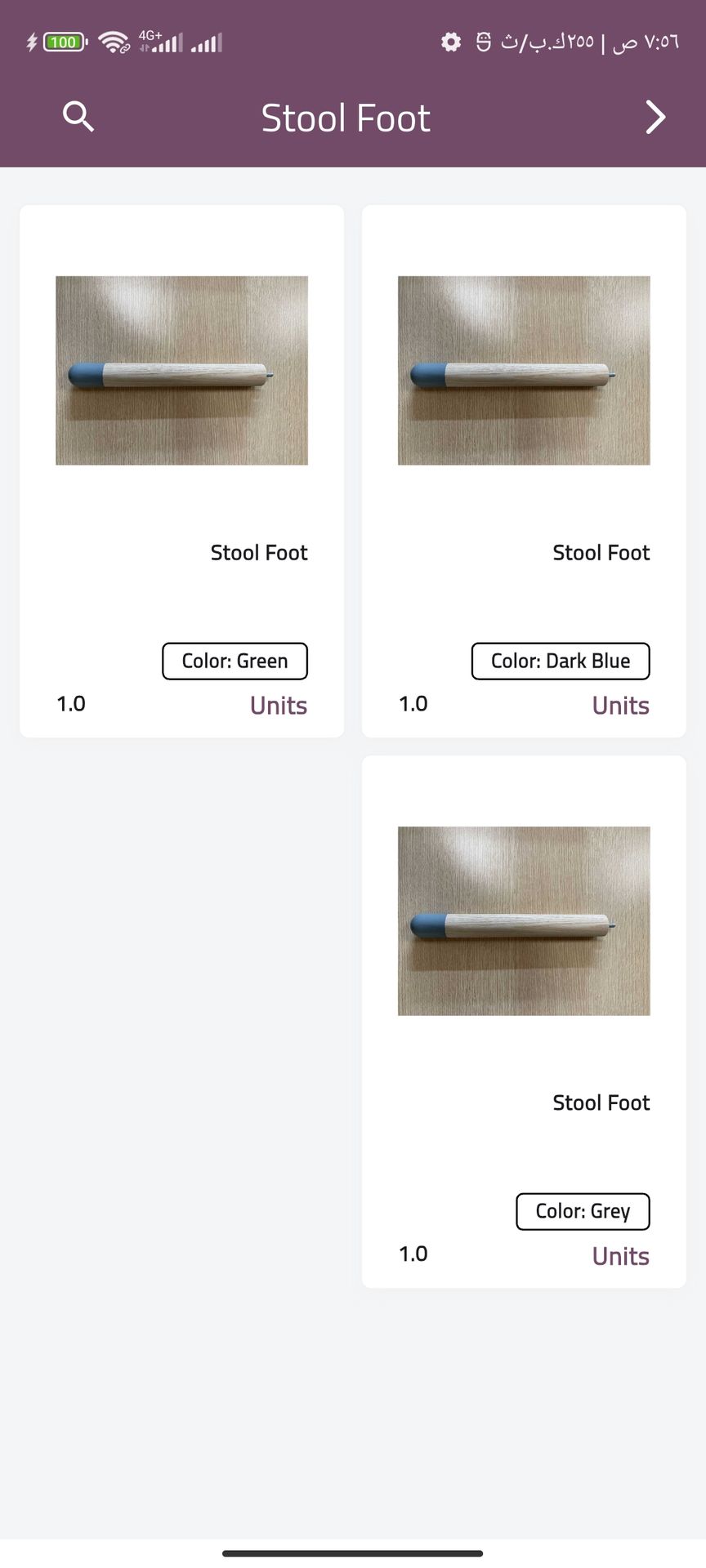Image resolution: width=706 pixels, height=1568 pixels.
Task: Tap the Wi-Fi status icon
Action: coord(114,42)
